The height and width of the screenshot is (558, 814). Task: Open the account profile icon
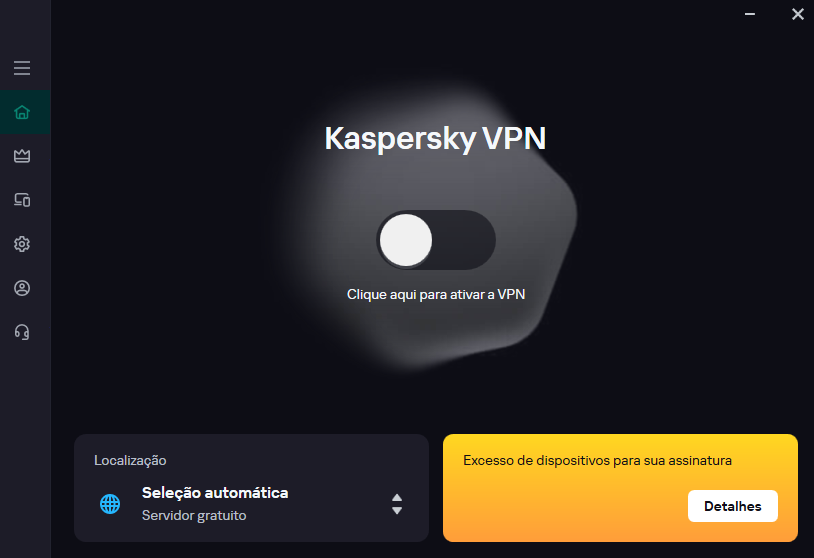pos(22,288)
